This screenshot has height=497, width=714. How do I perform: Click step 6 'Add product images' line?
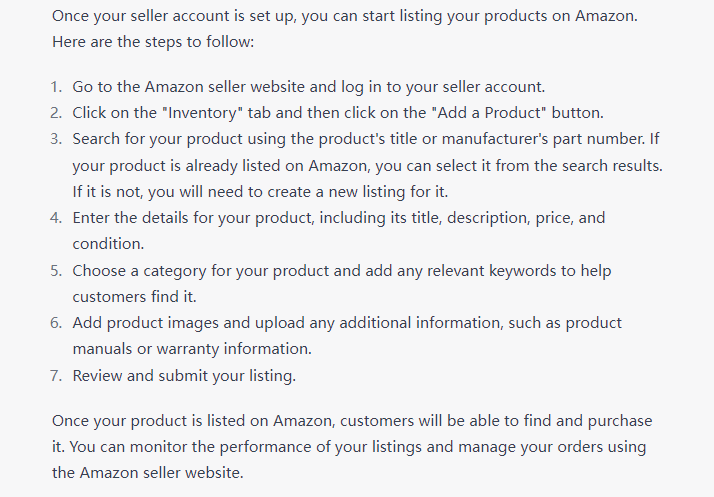coord(347,323)
